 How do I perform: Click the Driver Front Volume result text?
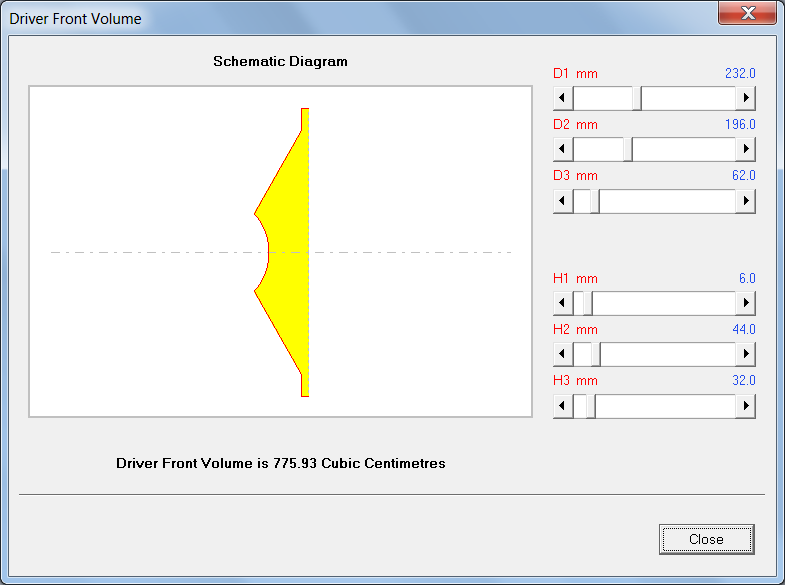[281, 463]
